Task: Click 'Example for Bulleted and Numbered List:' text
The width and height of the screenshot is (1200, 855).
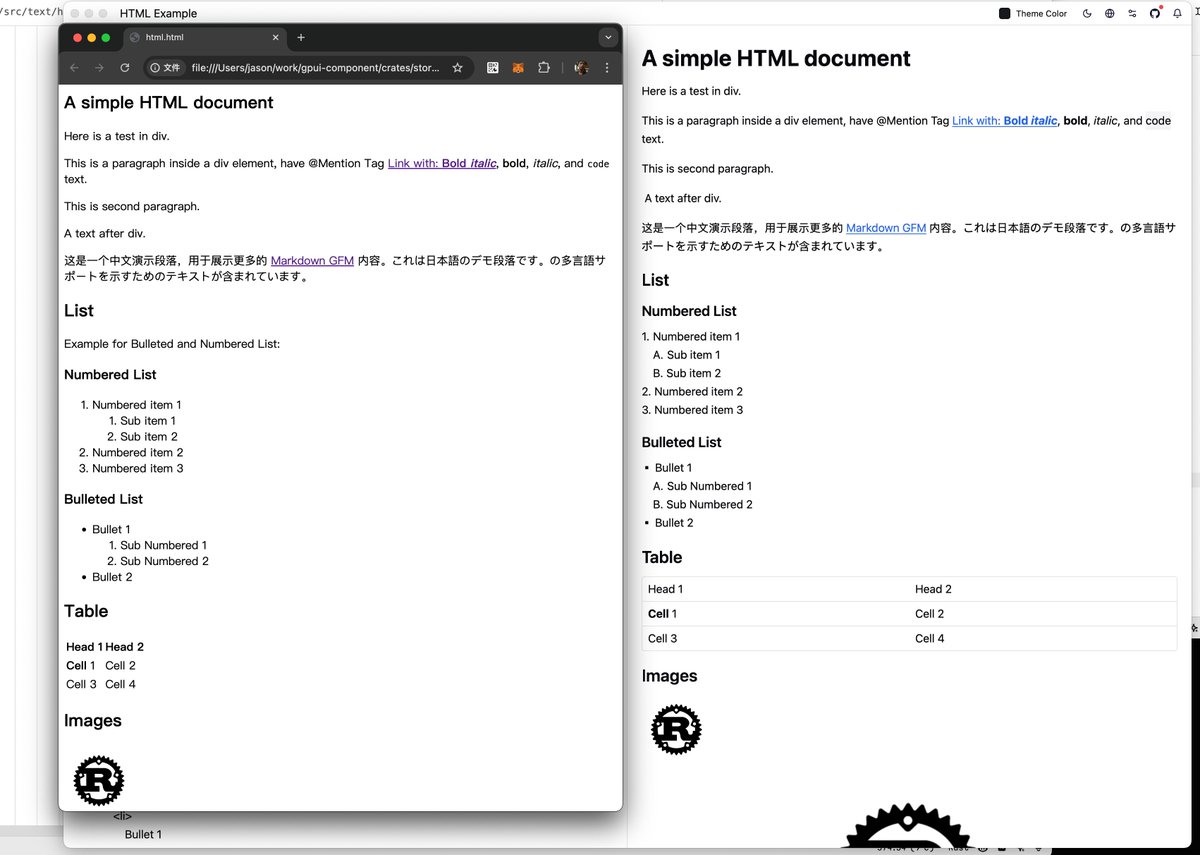Action: (x=172, y=344)
